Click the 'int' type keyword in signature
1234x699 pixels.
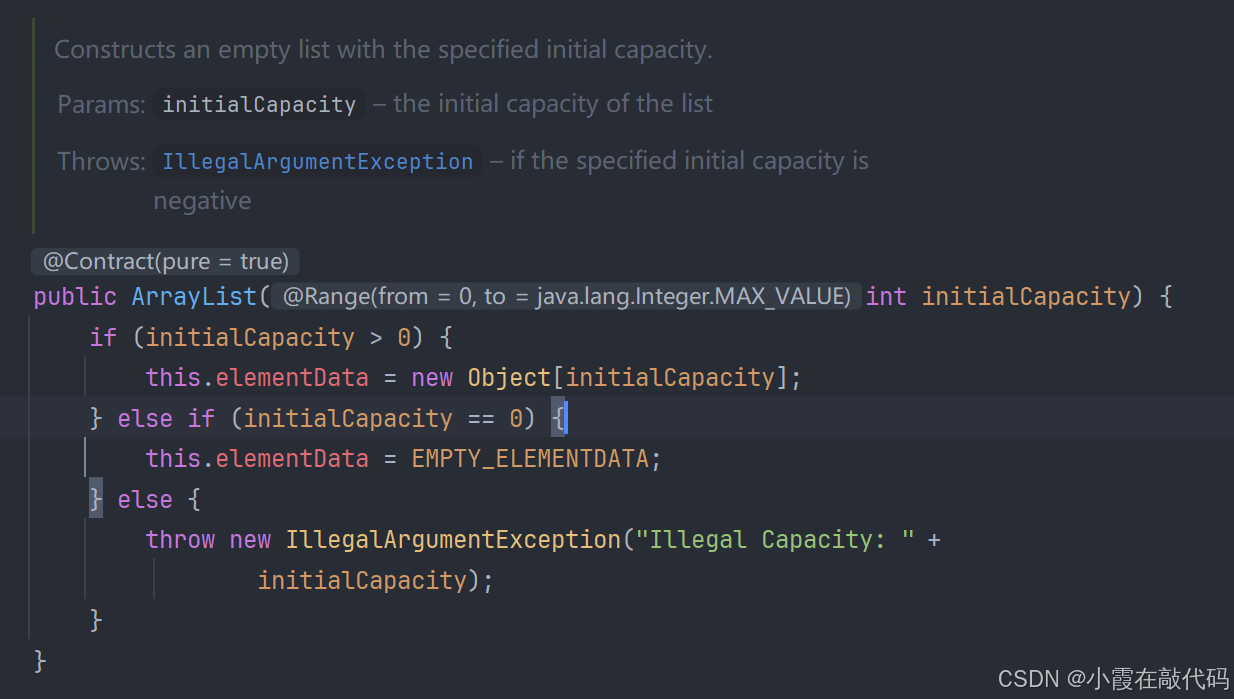[x=886, y=297]
